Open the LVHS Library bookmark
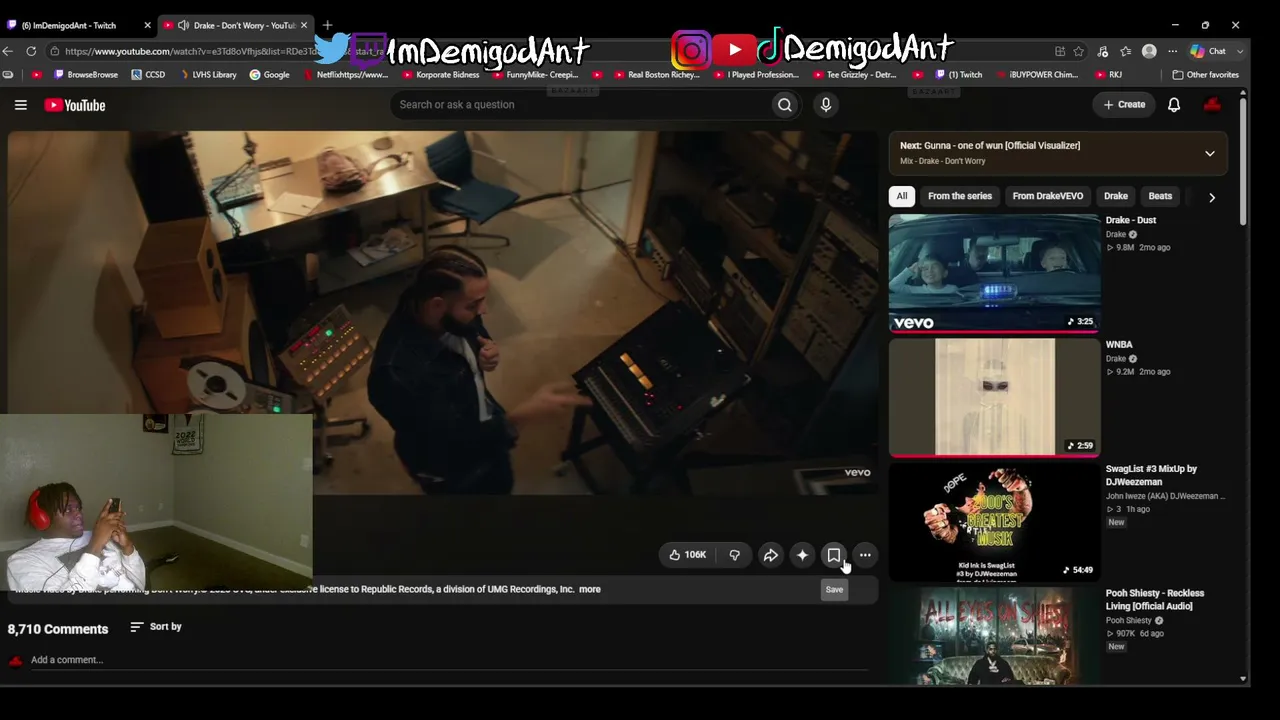Screen dimensions: 1280x720 [x=208, y=75]
